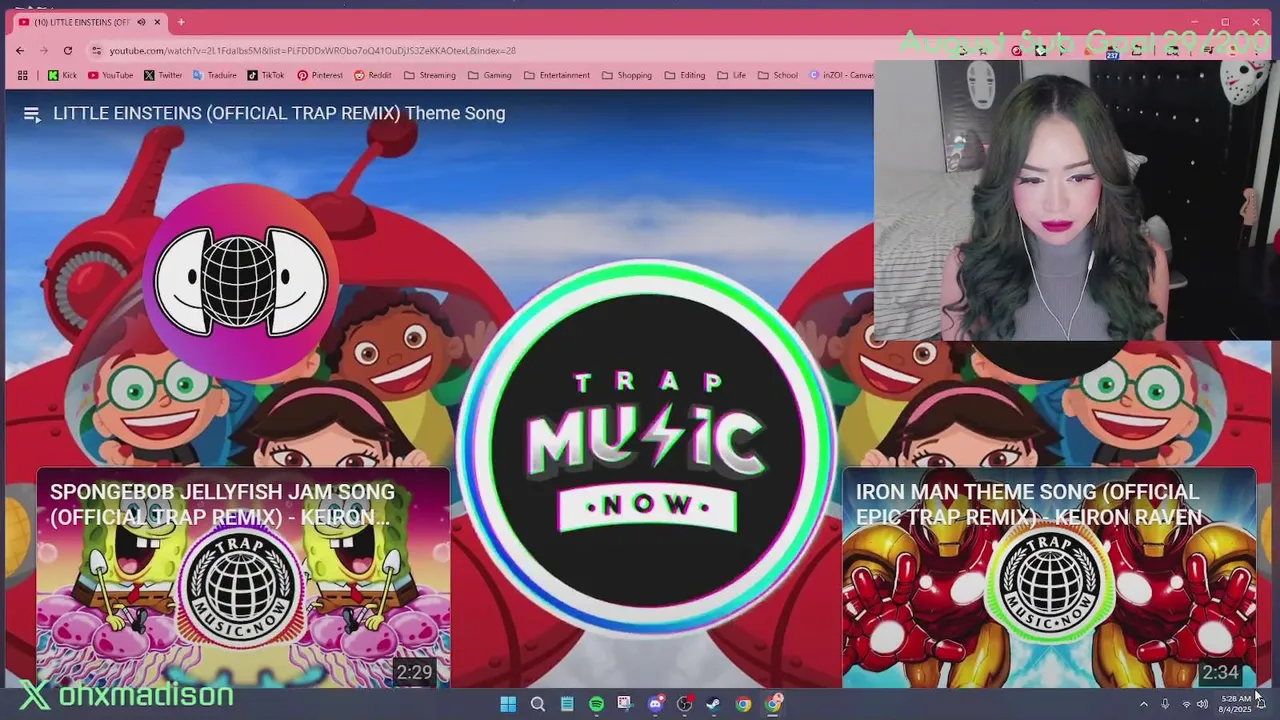Click the Trap Music Now channel avatar
This screenshot has height=720, width=1280.
(240, 282)
